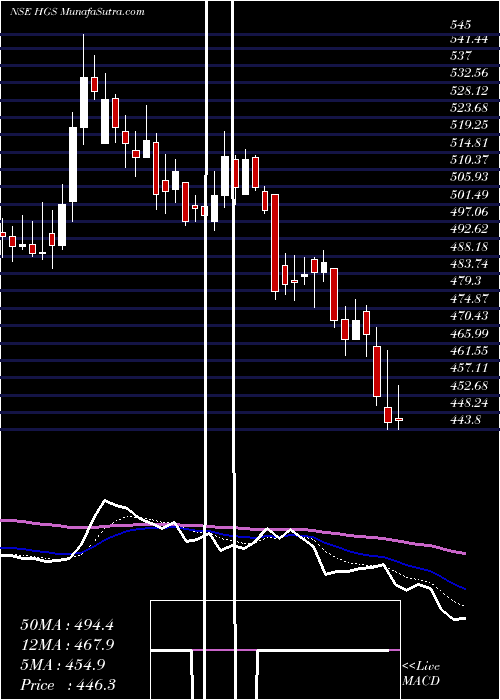The width and height of the screenshot is (500, 700).
Task: Select the 452.68 price axis label
Action: [469, 385]
